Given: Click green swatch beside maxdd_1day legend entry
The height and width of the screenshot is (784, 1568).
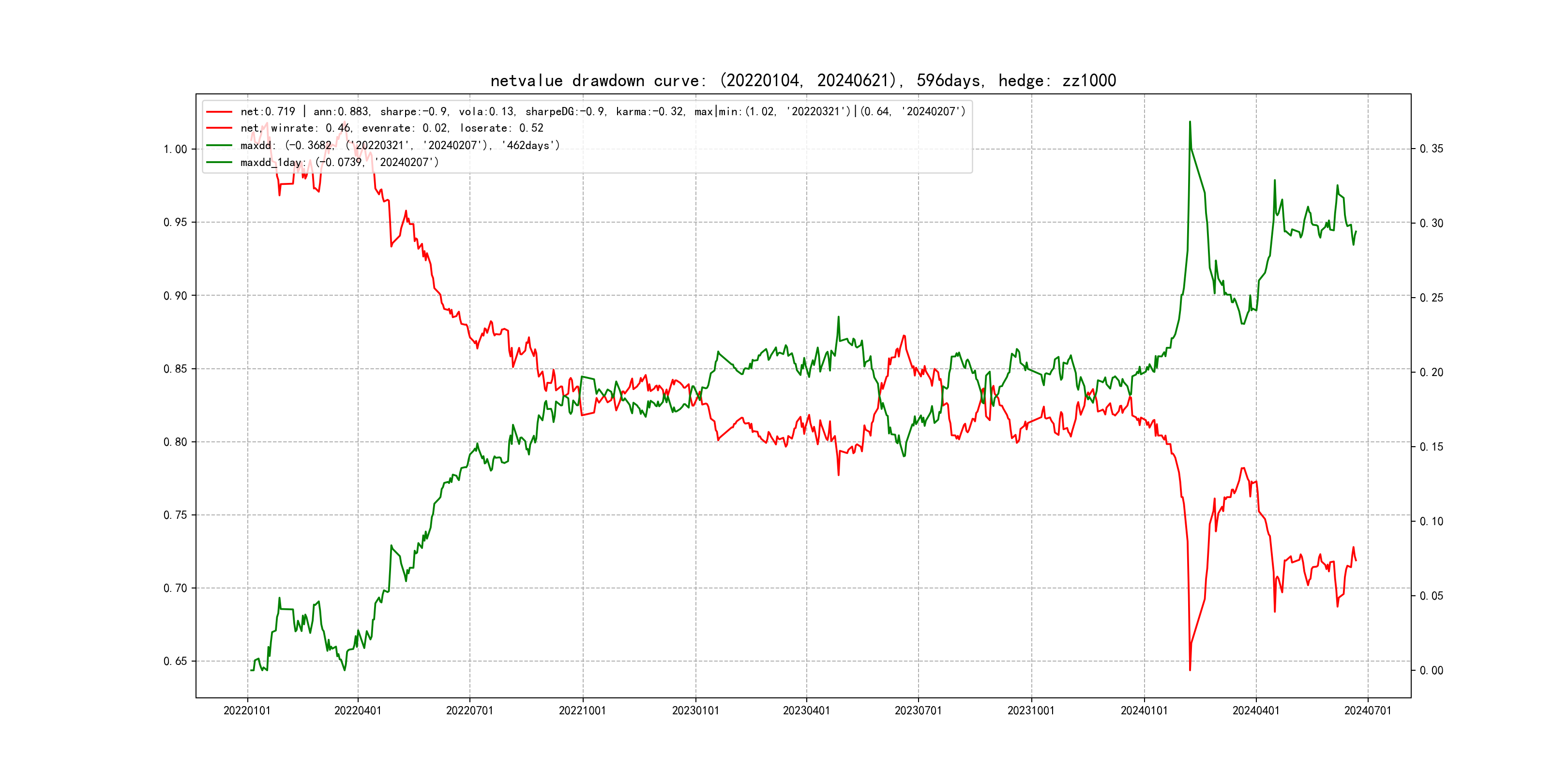Looking at the screenshot, I should pyautogui.click(x=219, y=163).
